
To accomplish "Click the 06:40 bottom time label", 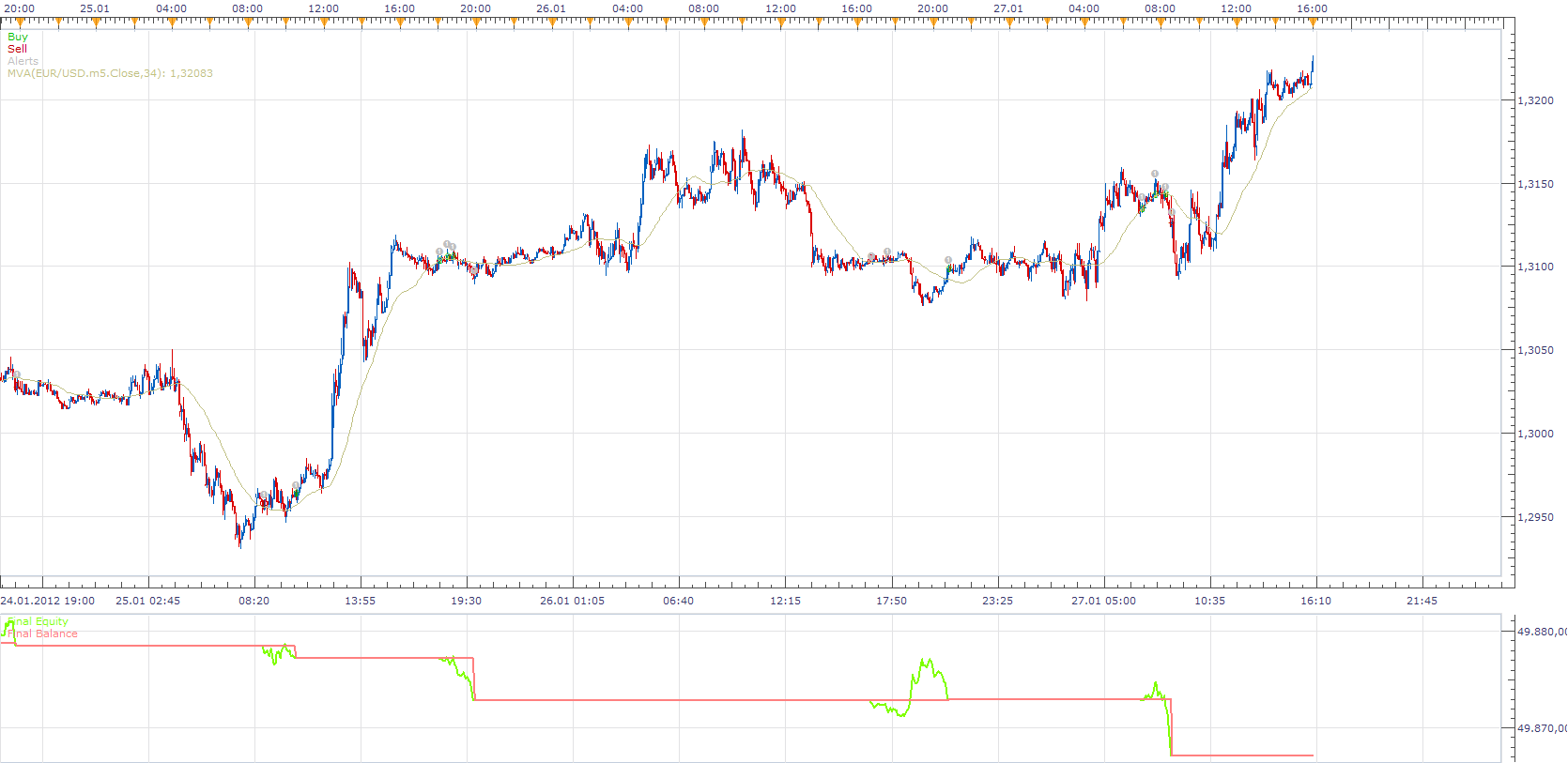I will (678, 601).
